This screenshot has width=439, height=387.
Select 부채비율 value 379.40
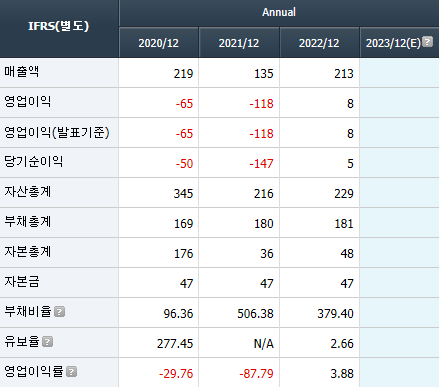coord(335,314)
